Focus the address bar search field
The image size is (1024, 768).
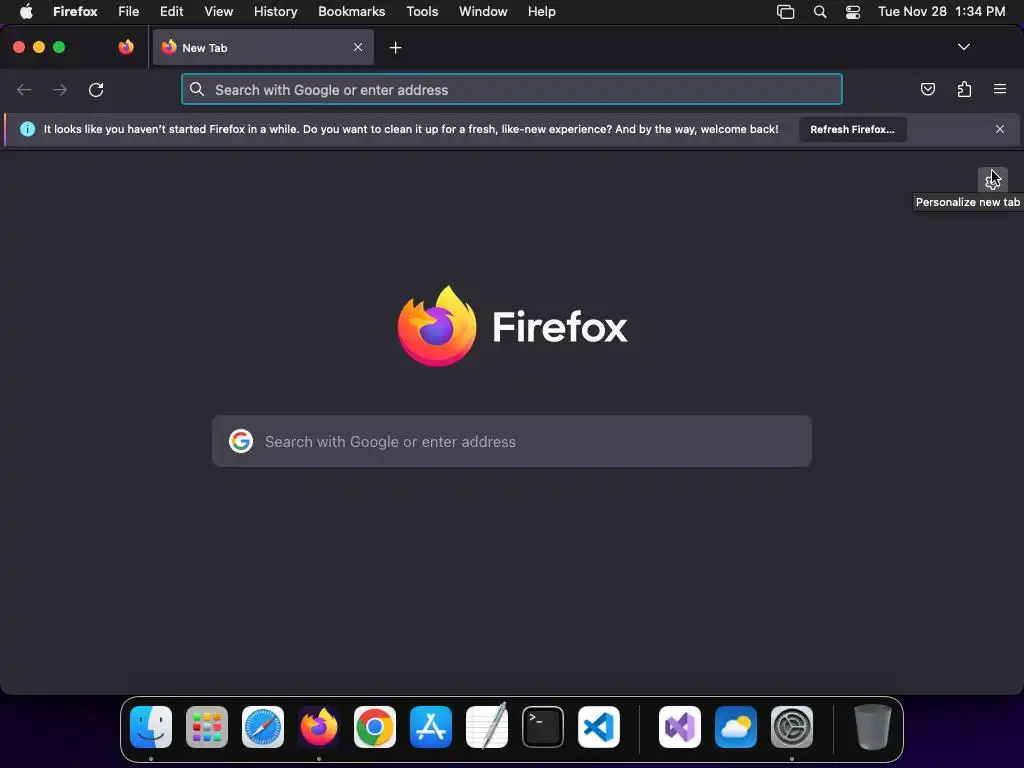[x=512, y=89]
